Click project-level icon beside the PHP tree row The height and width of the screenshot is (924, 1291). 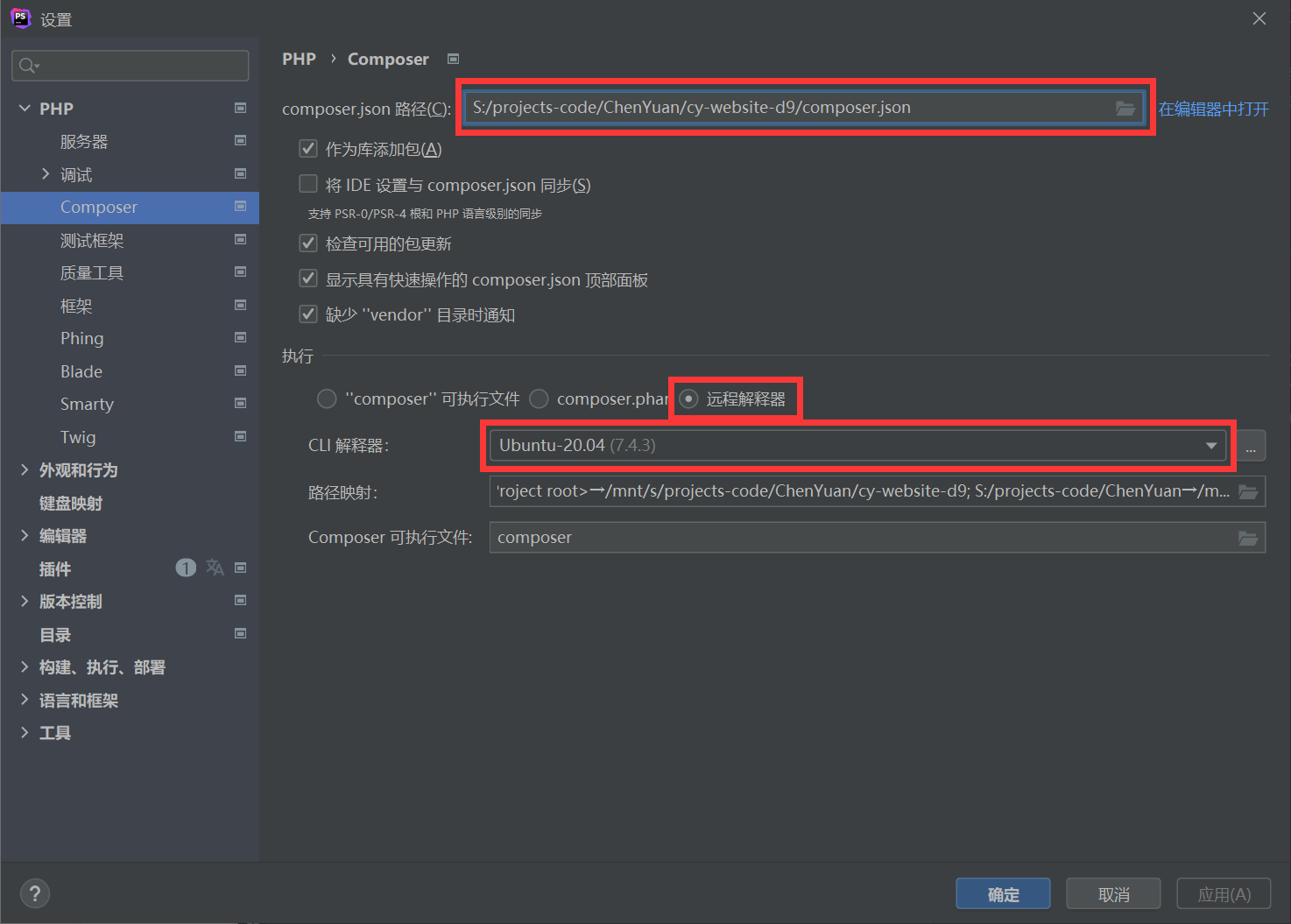tap(240, 108)
